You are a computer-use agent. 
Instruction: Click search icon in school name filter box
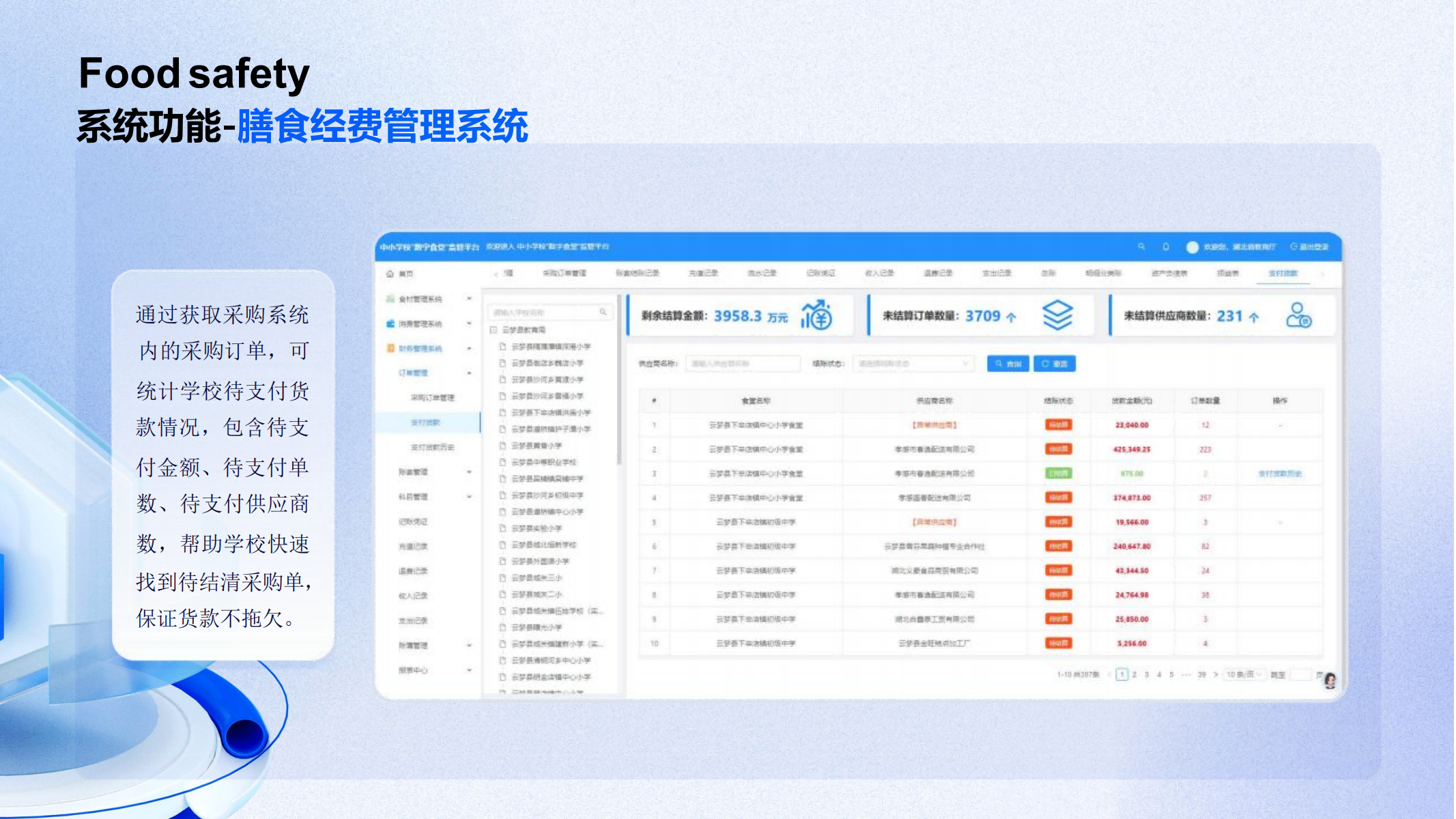click(x=603, y=312)
